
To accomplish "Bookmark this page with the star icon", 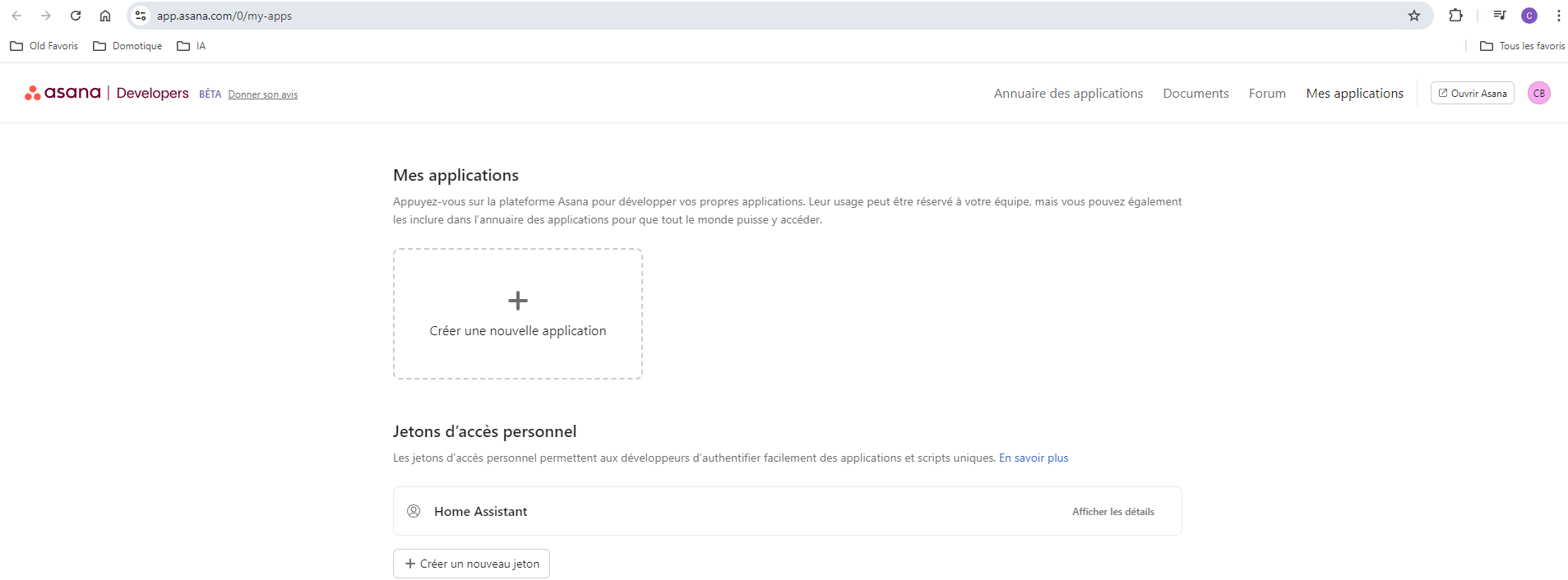I will pos(1414,16).
